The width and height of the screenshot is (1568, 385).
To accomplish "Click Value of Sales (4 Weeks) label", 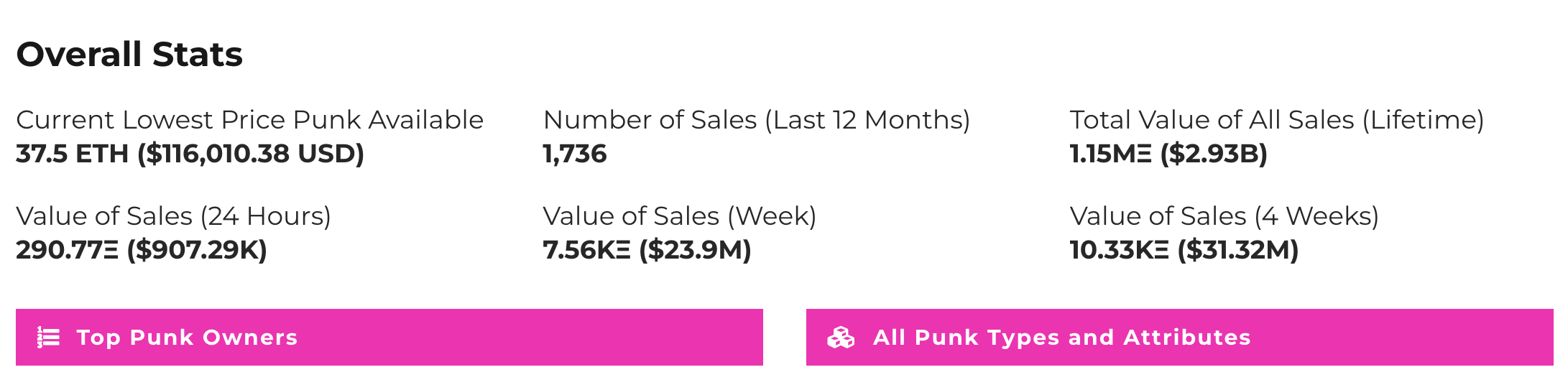I will 1225,216.
